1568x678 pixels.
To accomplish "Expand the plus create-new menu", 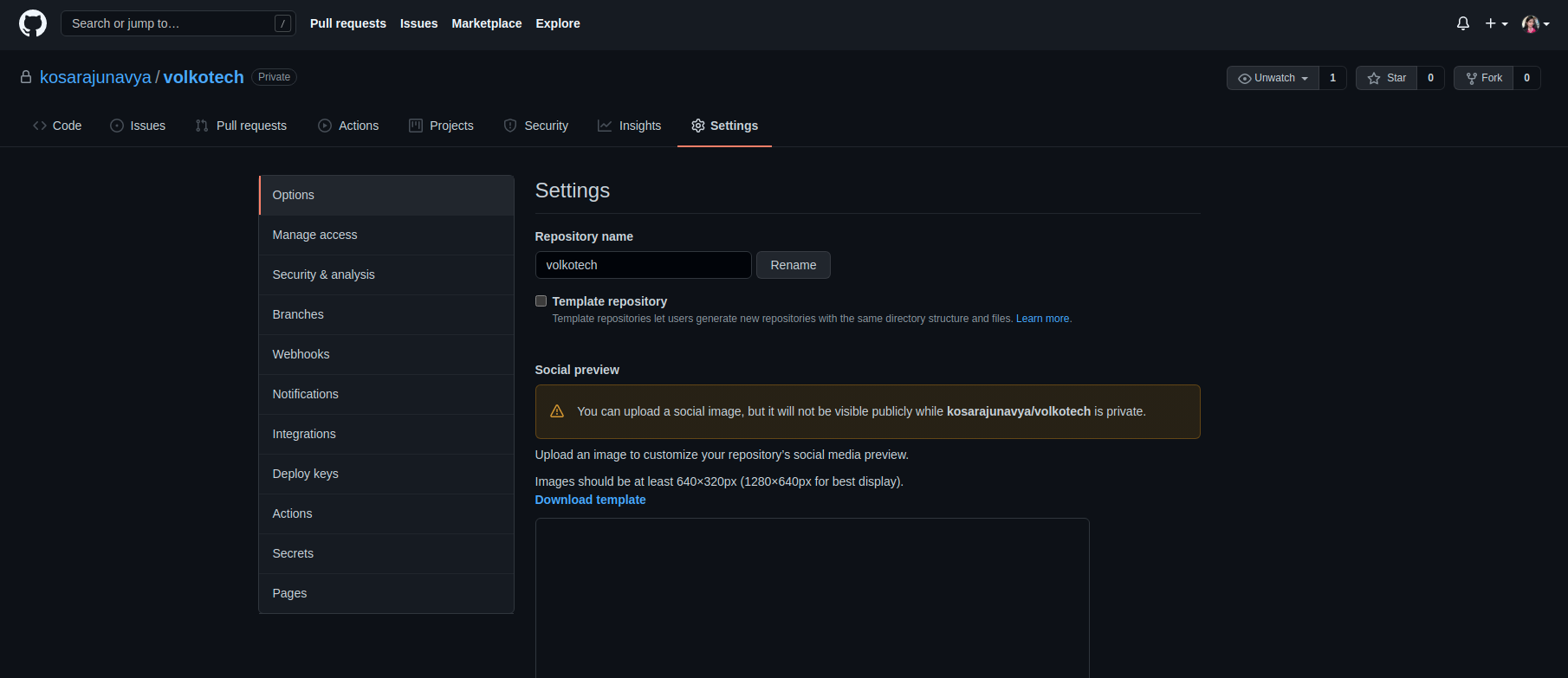I will pos(1496,23).
